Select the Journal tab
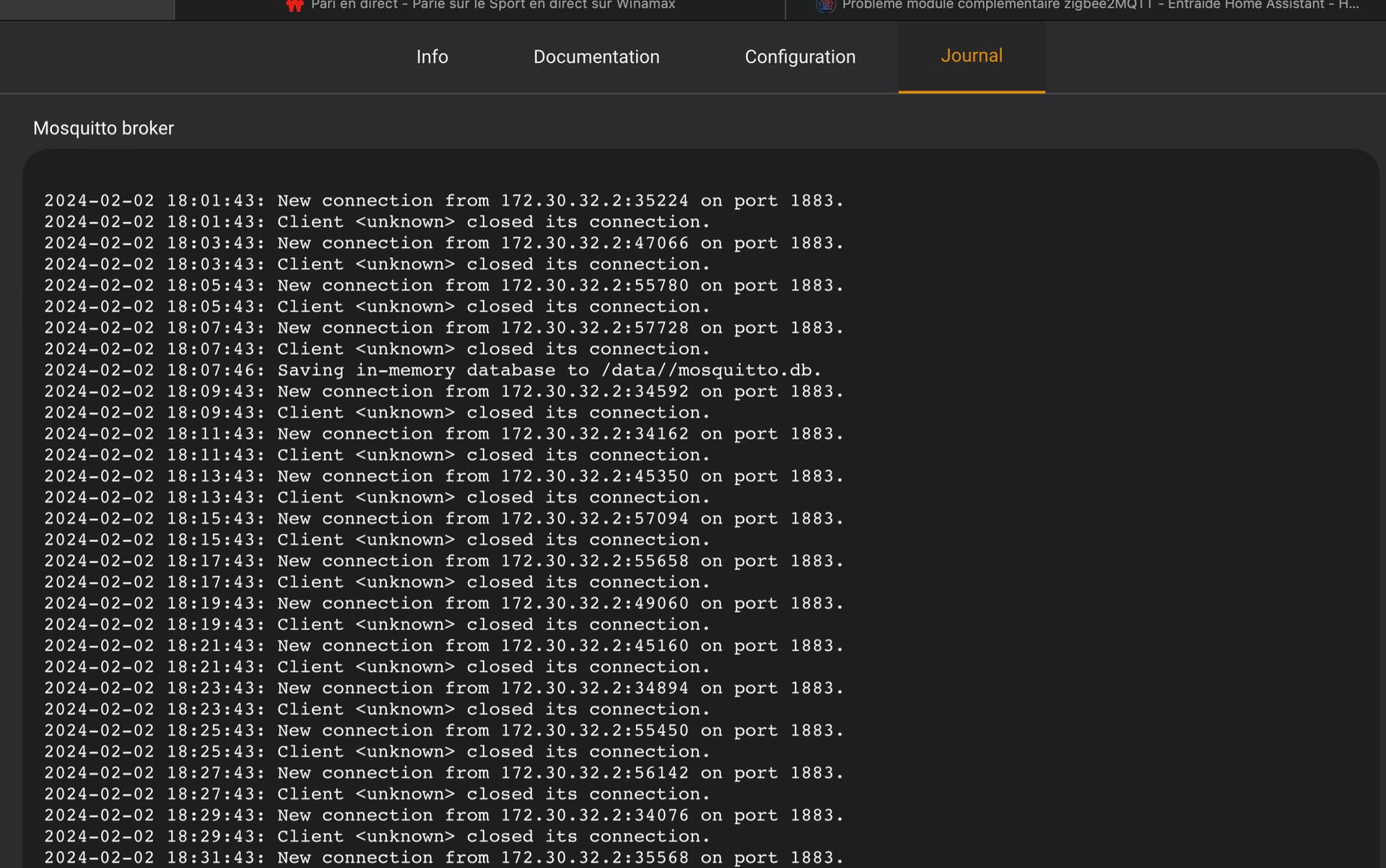 (x=971, y=56)
